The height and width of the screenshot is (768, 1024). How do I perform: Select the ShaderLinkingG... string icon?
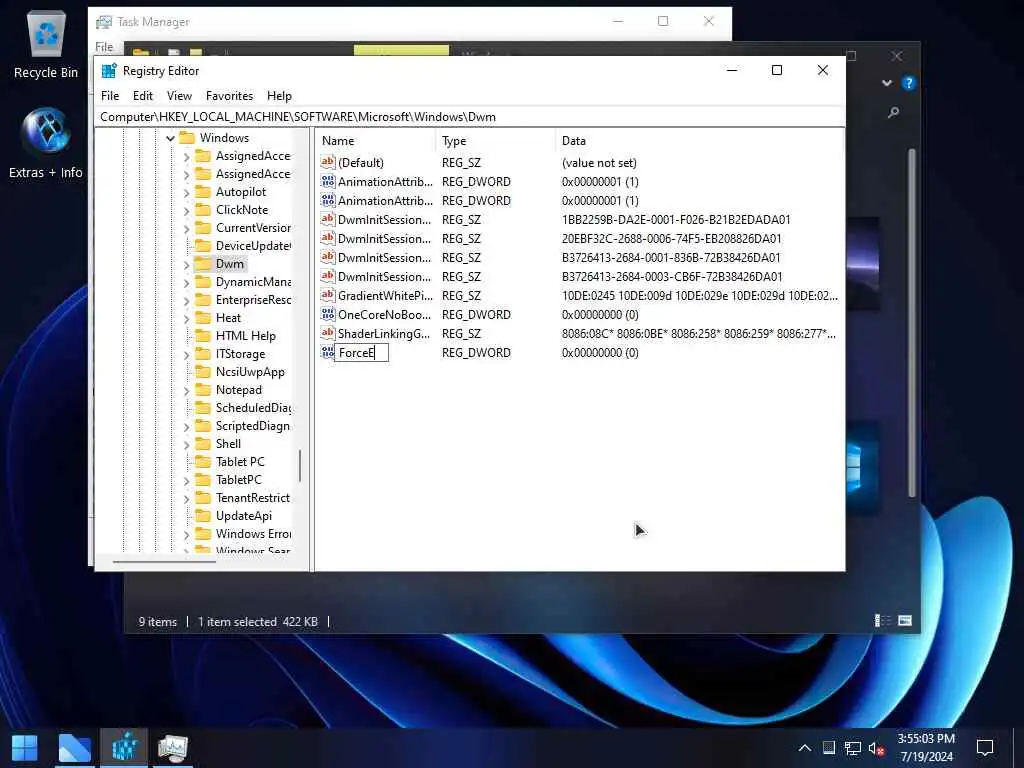(x=328, y=333)
